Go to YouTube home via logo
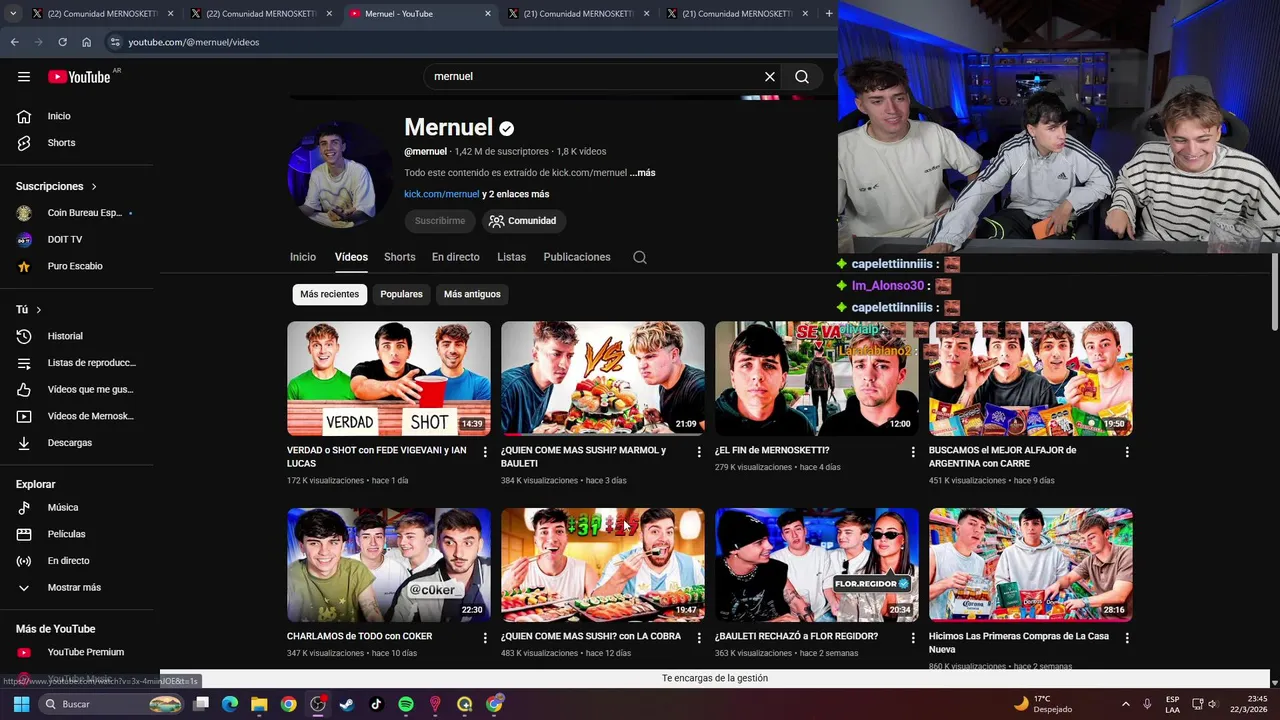 point(79,77)
